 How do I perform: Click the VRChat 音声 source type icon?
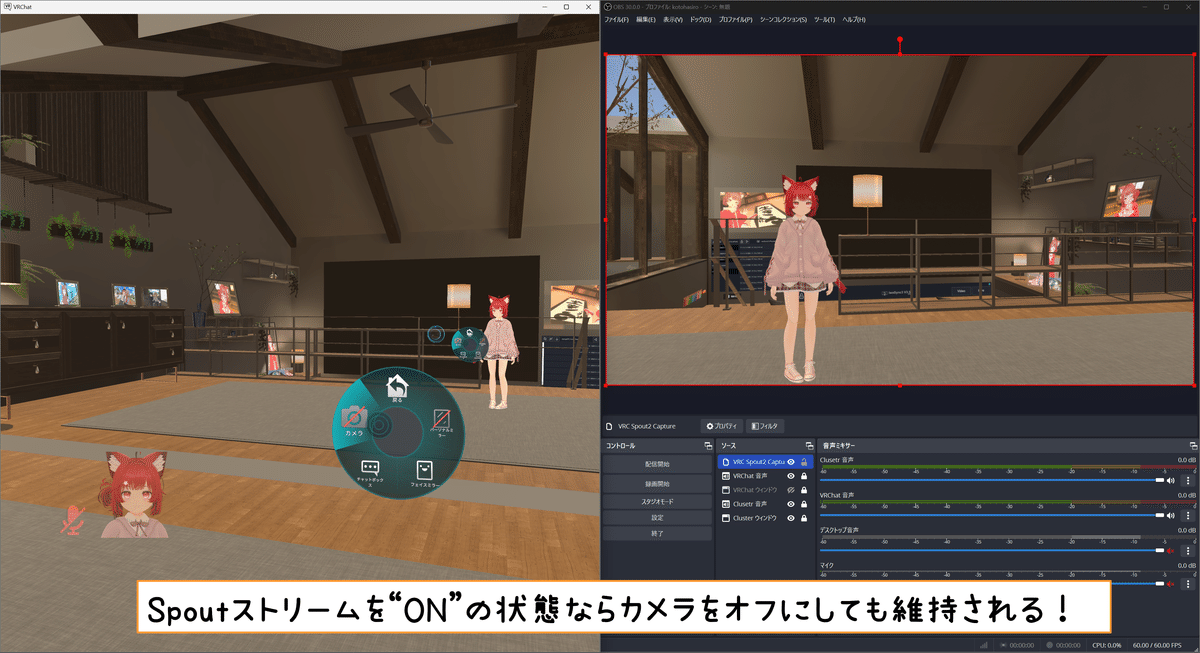(725, 476)
